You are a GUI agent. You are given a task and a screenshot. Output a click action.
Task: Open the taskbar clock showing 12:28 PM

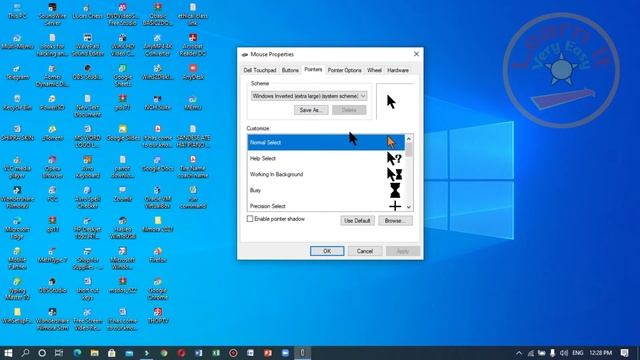(600, 353)
